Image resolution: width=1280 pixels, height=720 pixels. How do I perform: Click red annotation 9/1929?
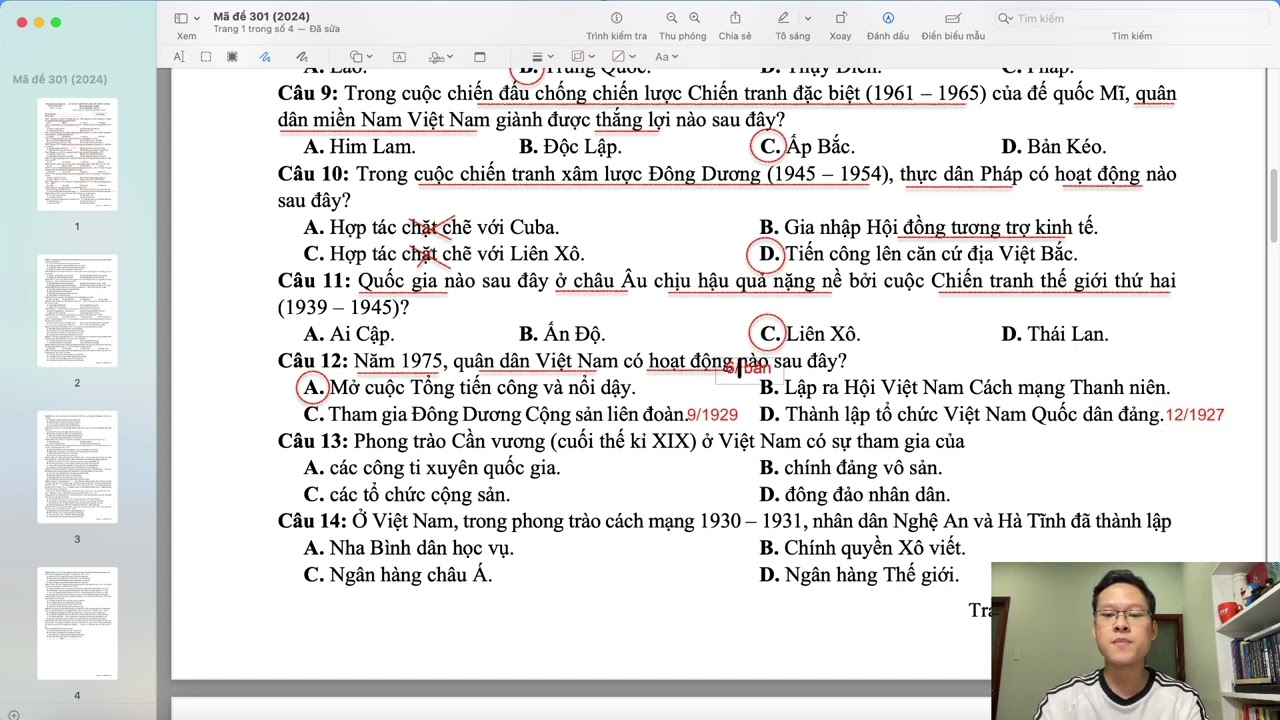click(712, 415)
